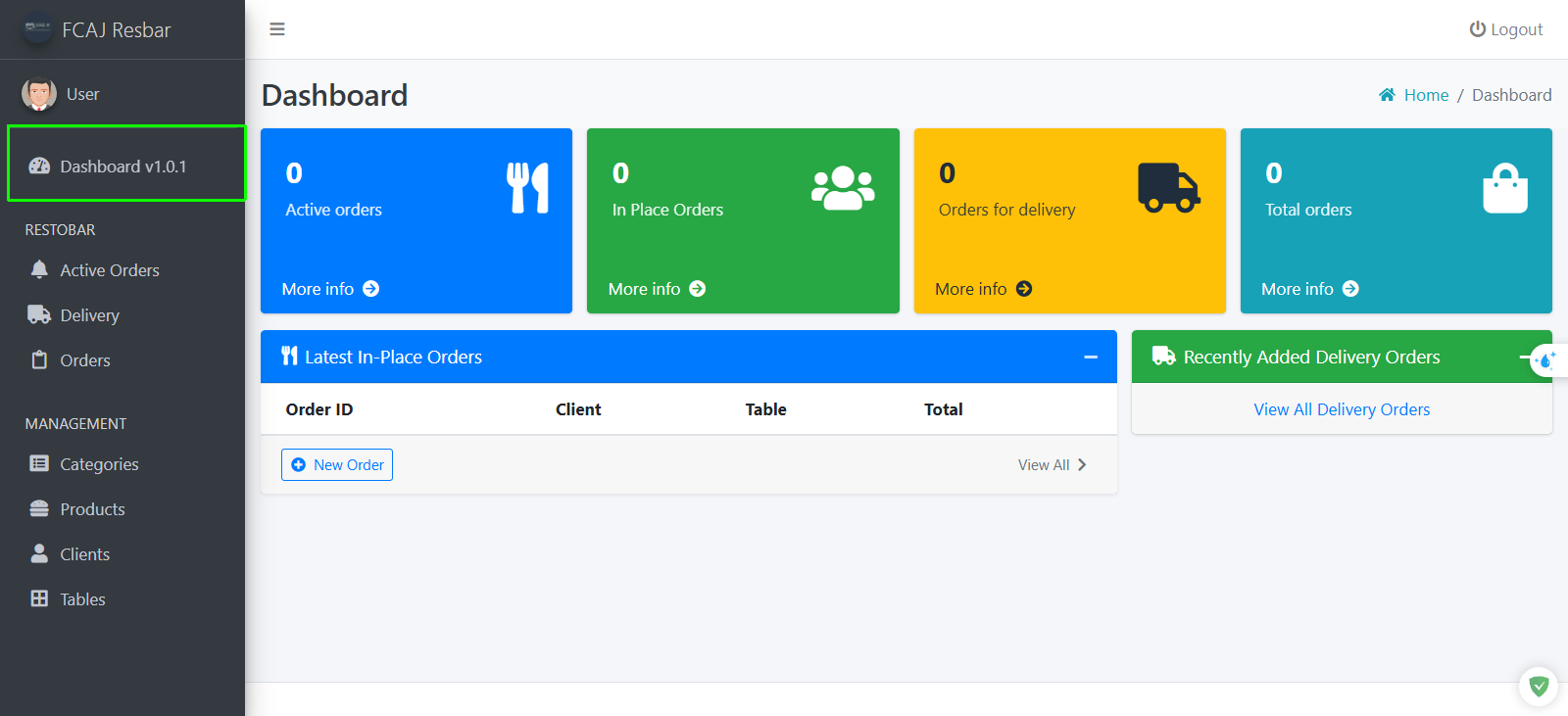Viewport: 1568px width, 716px height.
Task: Collapse the Latest In-Place Orders panel
Action: click(x=1091, y=358)
